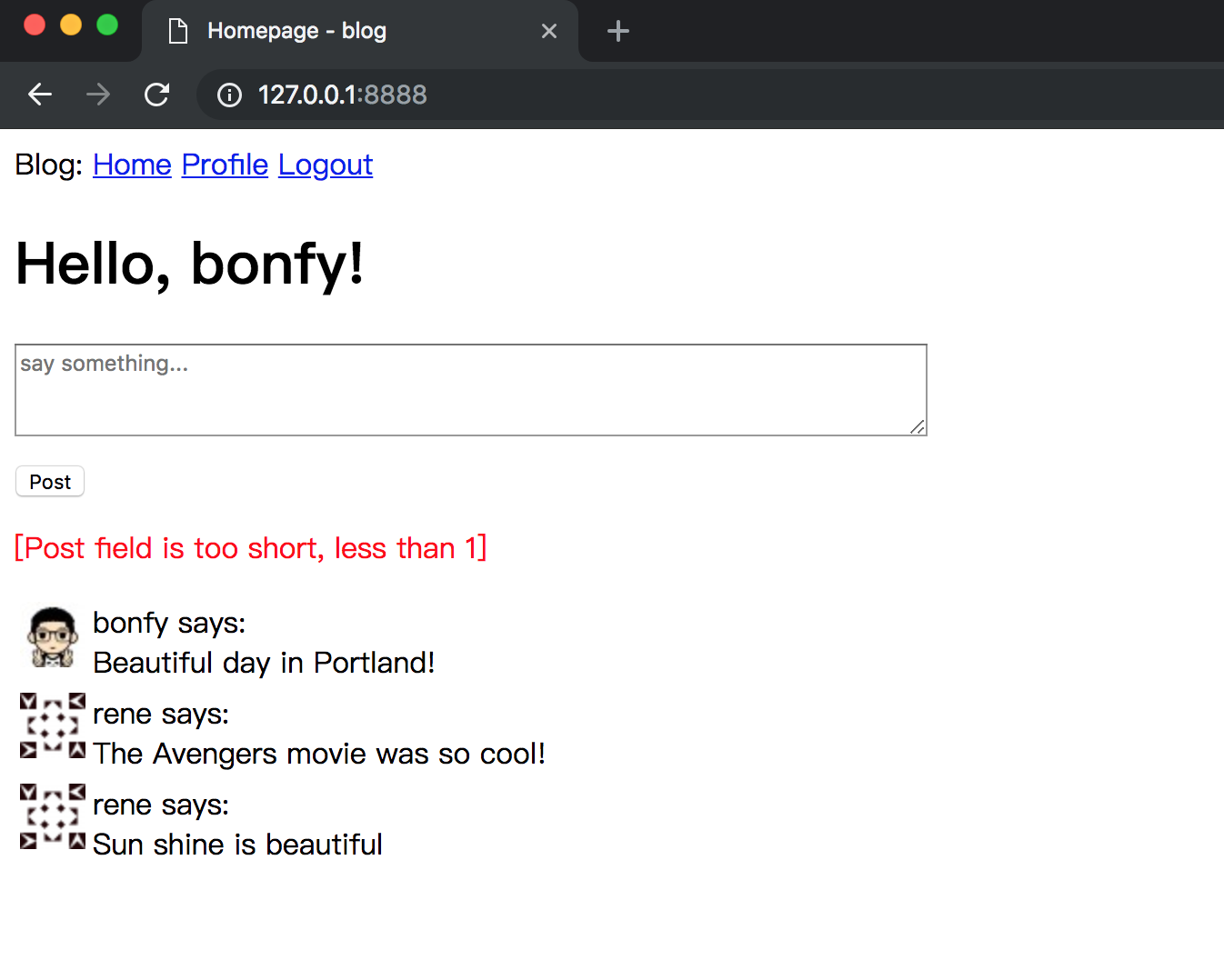This screenshot has width=1224, height=980.
Task: Click into the say something text area
Action: 470,389
